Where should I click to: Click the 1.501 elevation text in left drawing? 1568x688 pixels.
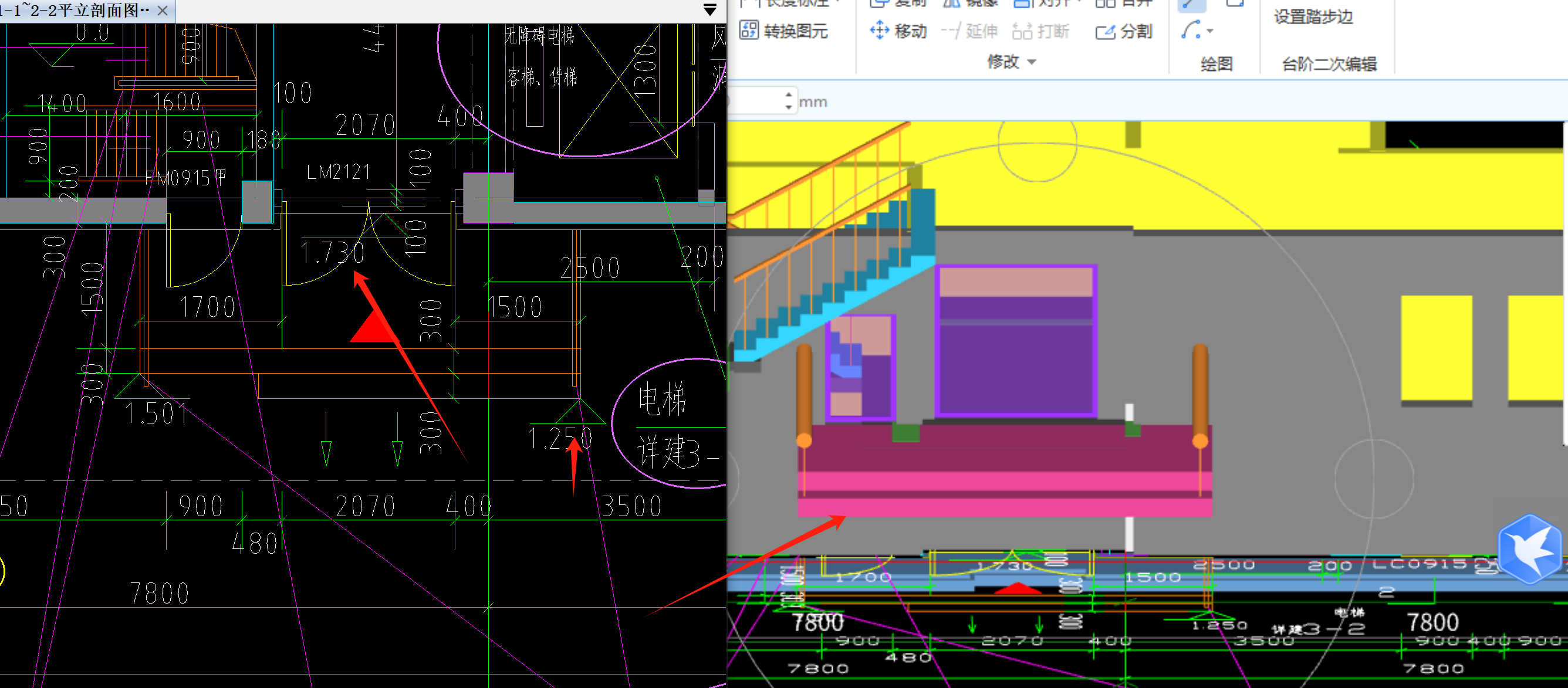point(157,414)
